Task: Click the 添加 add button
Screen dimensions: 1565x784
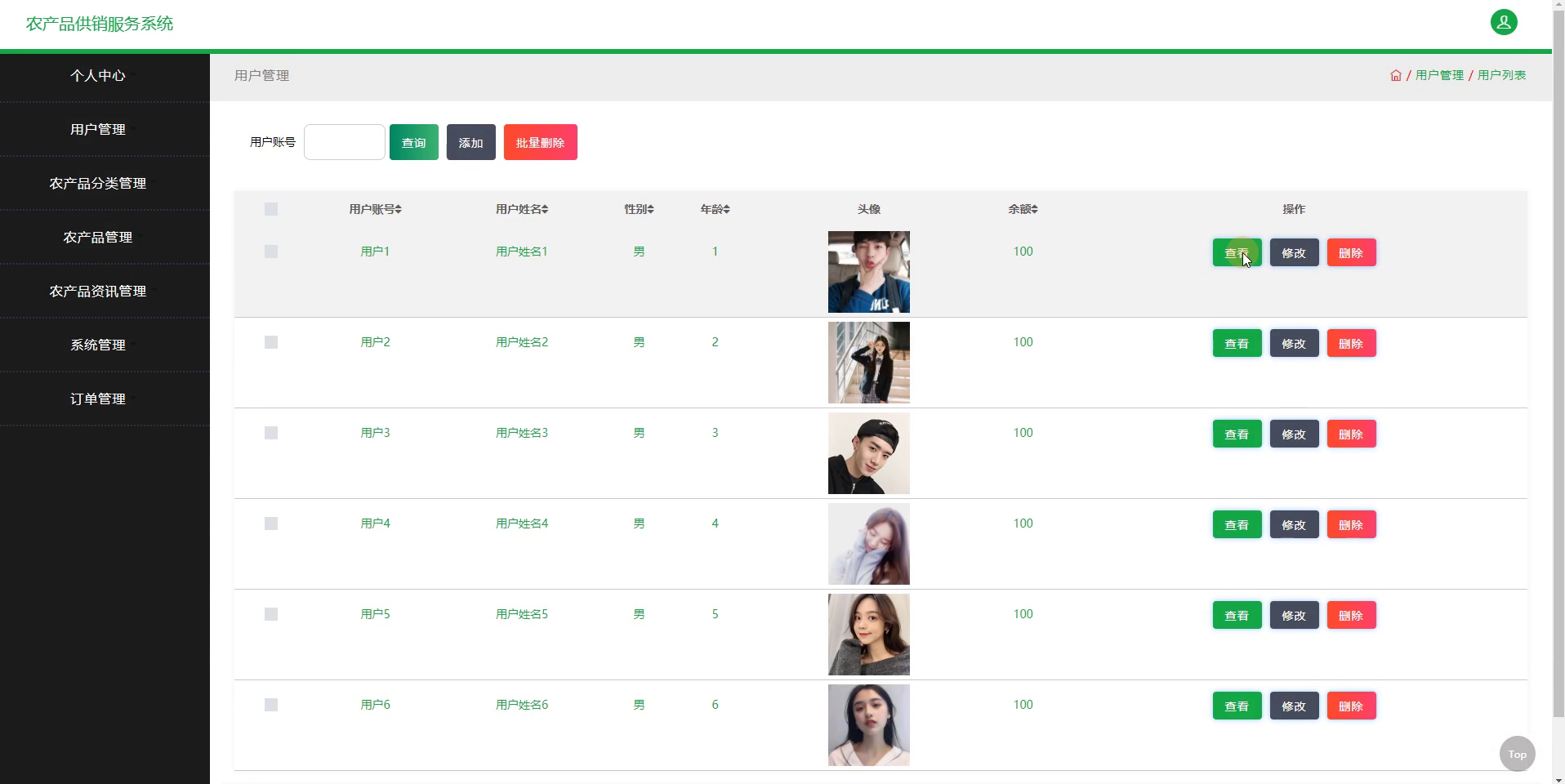Action: coord(471,142)
